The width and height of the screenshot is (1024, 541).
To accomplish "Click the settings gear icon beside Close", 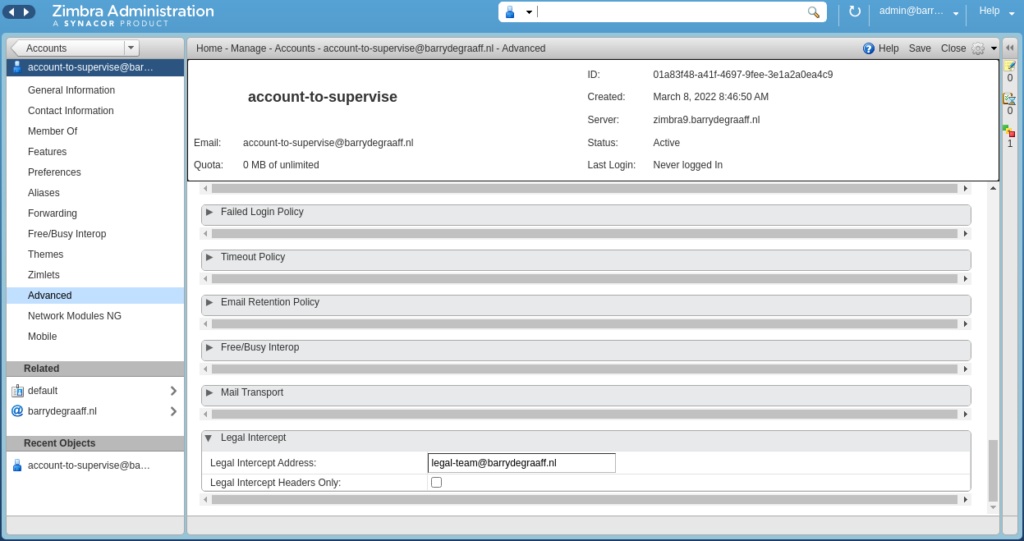I will coord(978,48).
